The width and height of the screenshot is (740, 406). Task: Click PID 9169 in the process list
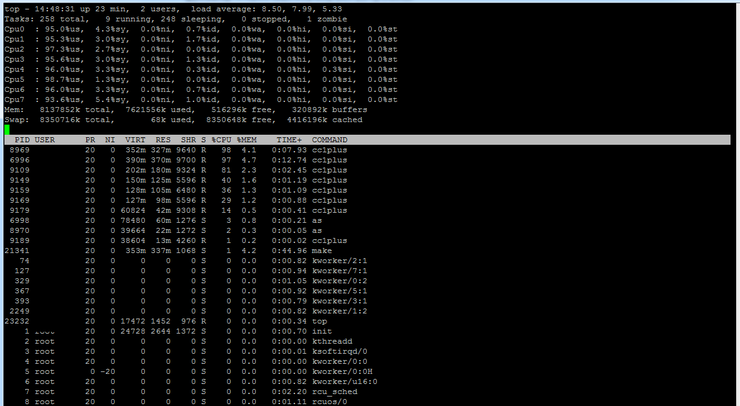tap(19, 200)
